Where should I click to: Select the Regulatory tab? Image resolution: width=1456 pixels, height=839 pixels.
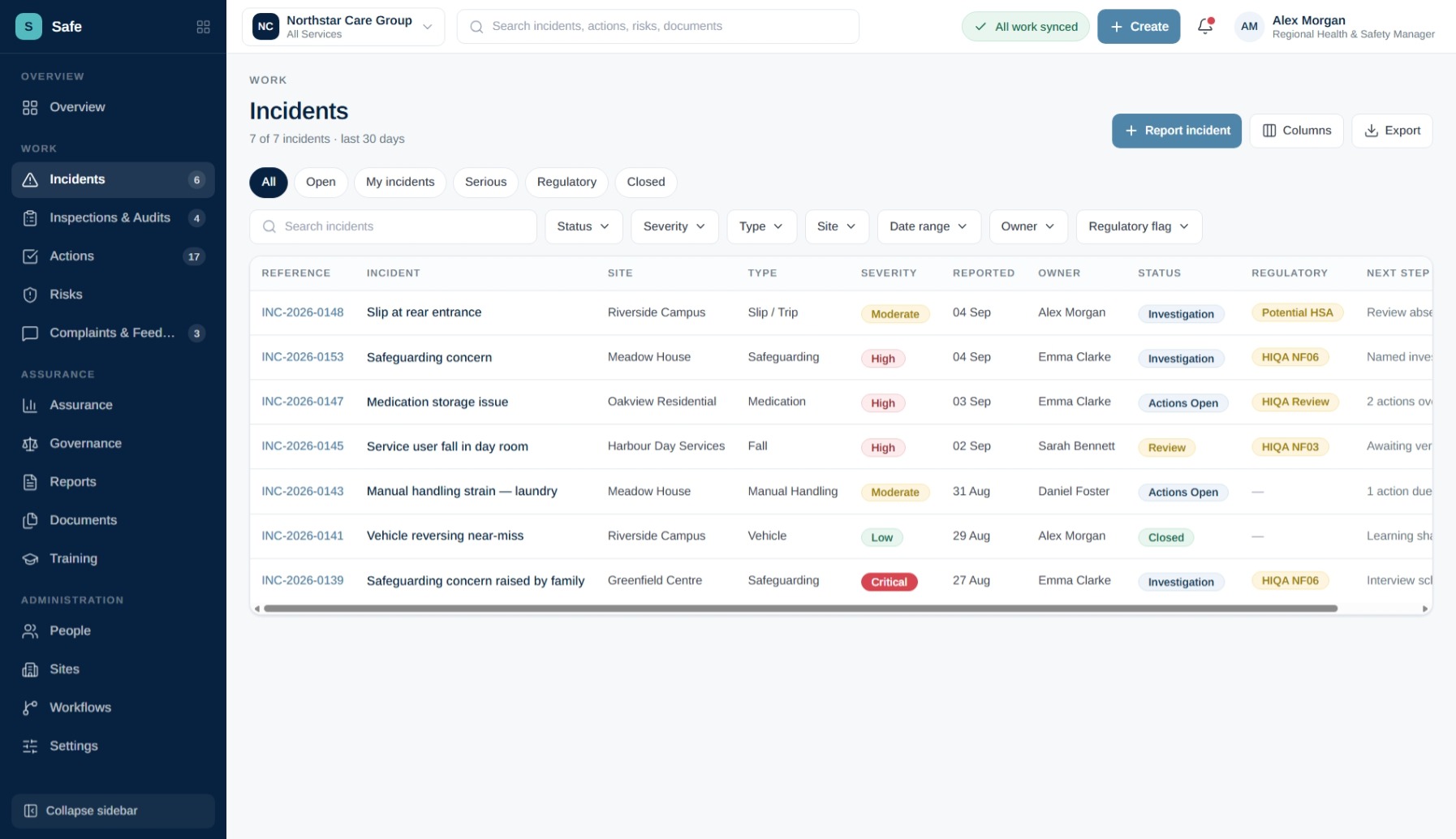point(566,182)
